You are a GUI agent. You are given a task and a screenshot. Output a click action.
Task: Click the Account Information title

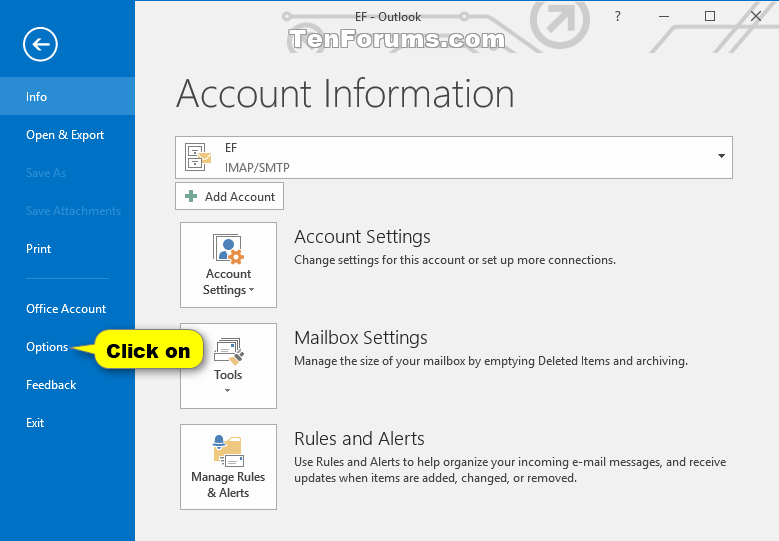pos(345,93)
